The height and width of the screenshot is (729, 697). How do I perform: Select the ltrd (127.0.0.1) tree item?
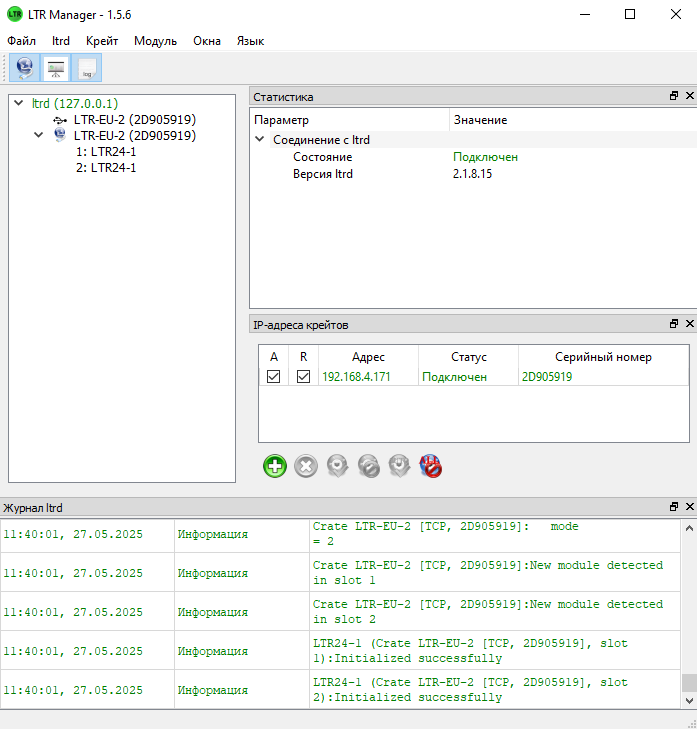click(75, 103)
